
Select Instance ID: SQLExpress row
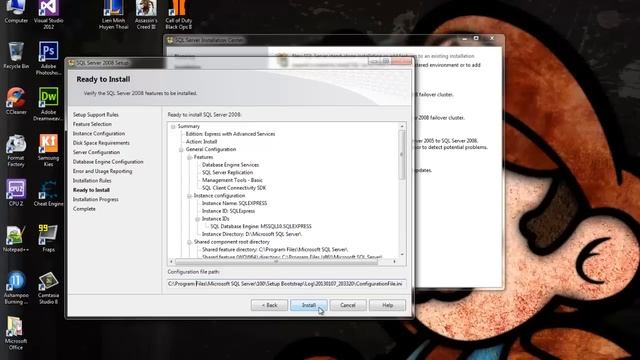[228, 211]
